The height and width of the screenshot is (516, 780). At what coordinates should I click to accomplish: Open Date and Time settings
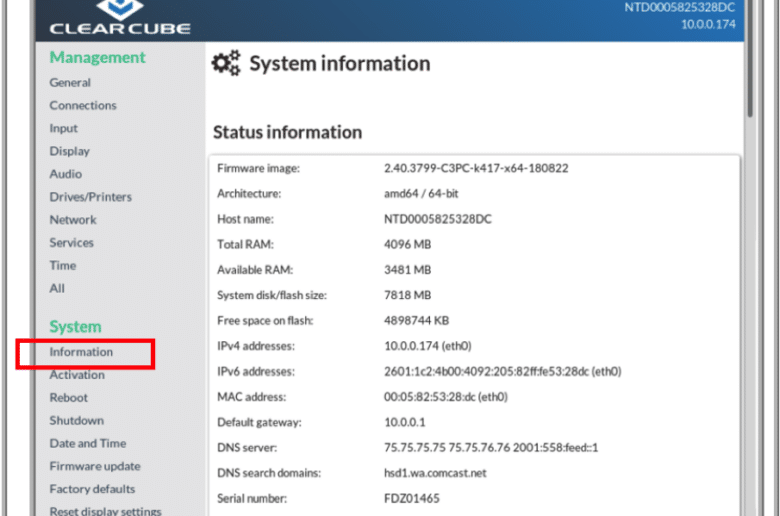click(88, 444)
